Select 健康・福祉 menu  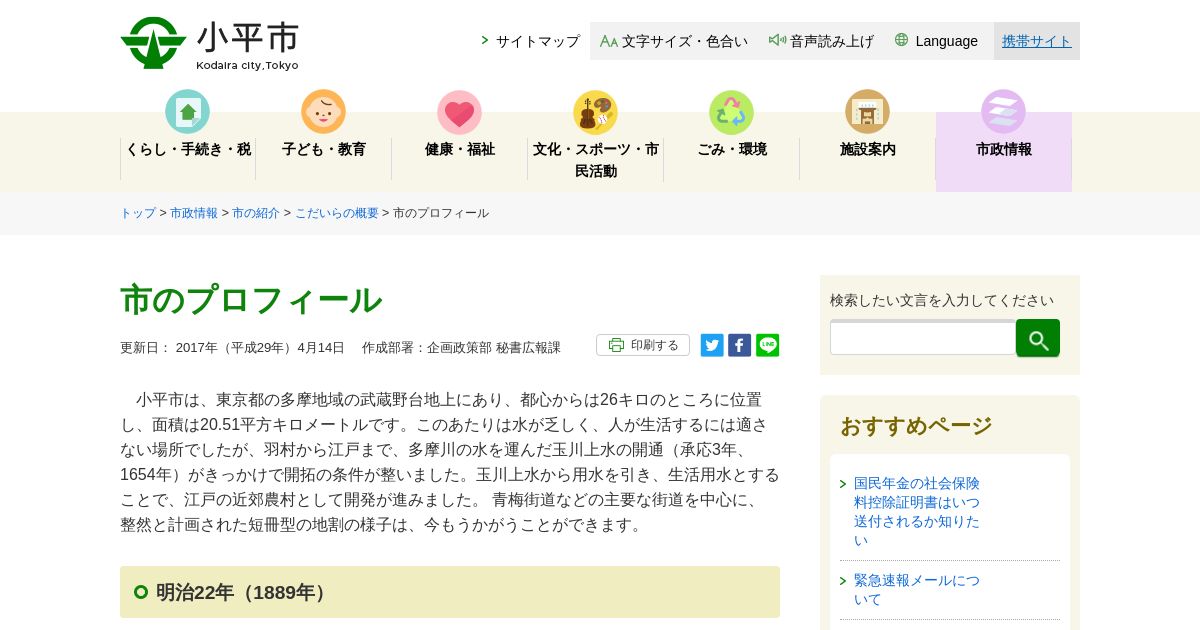tap(460, 149)
